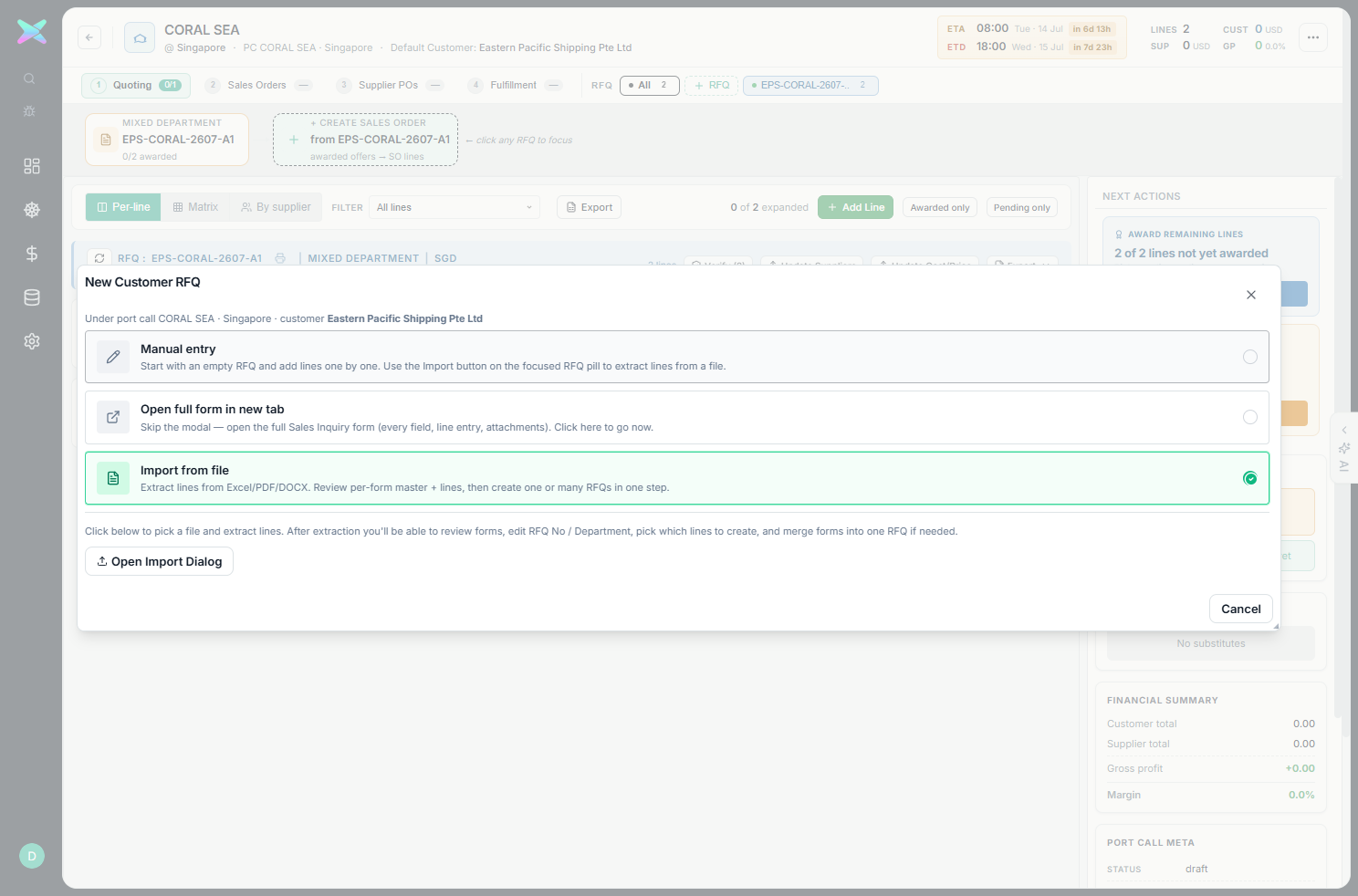Screen dimensions: 1358x896
Task: Select the Open full form radio option
Action: pyautogui.click(x=1250, y=417)
